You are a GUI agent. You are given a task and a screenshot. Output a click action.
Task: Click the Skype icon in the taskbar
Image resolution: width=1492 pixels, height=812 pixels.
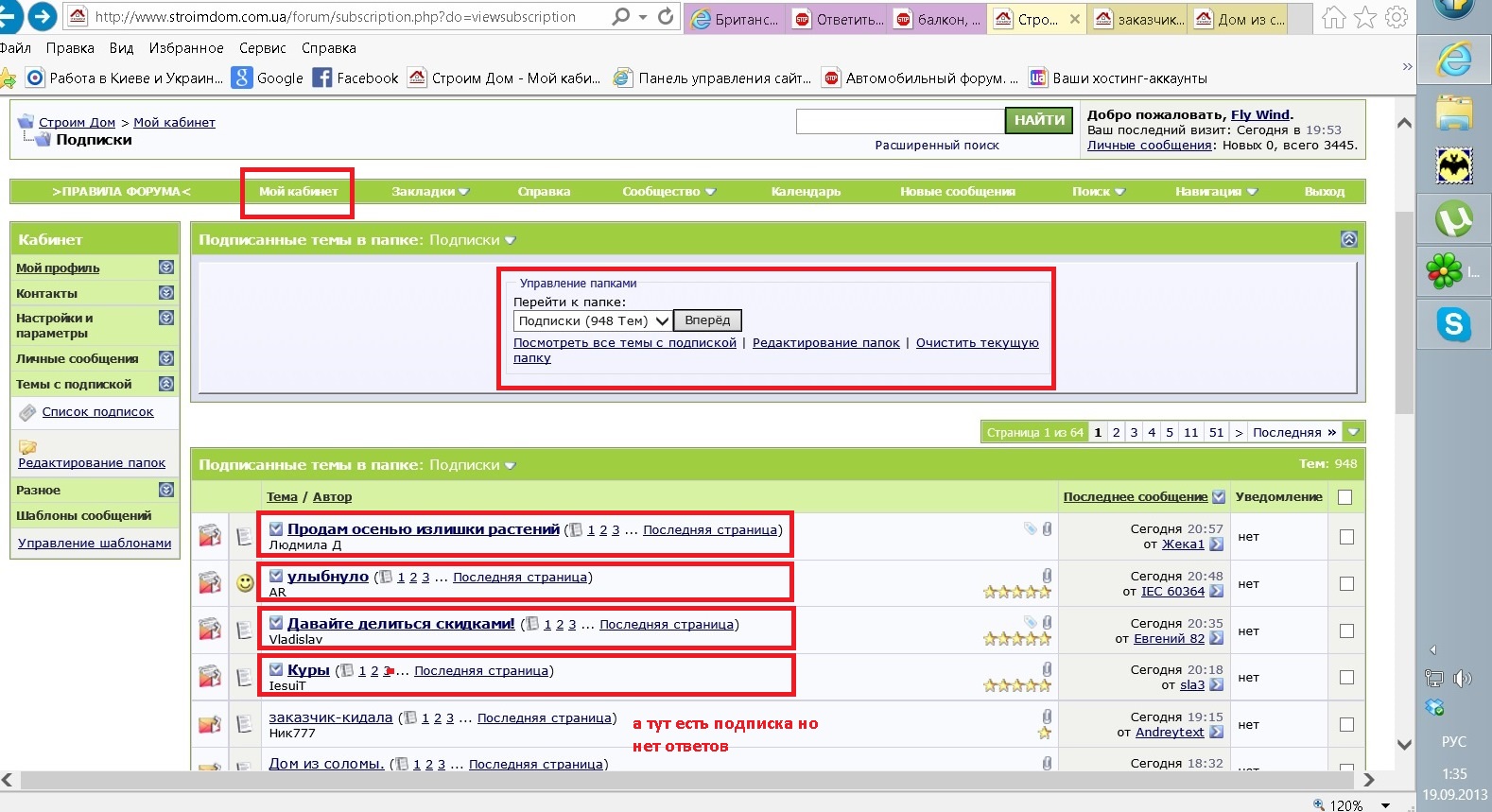point(1453,324)
